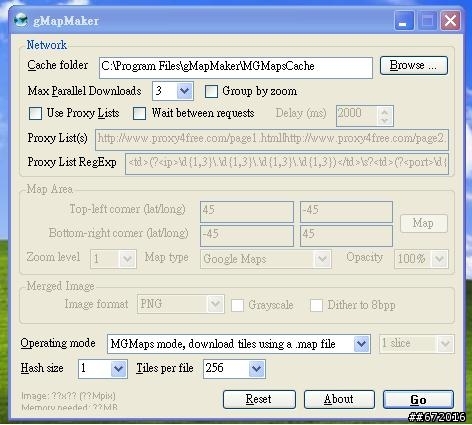Click the Reset button

coord(259,399)
